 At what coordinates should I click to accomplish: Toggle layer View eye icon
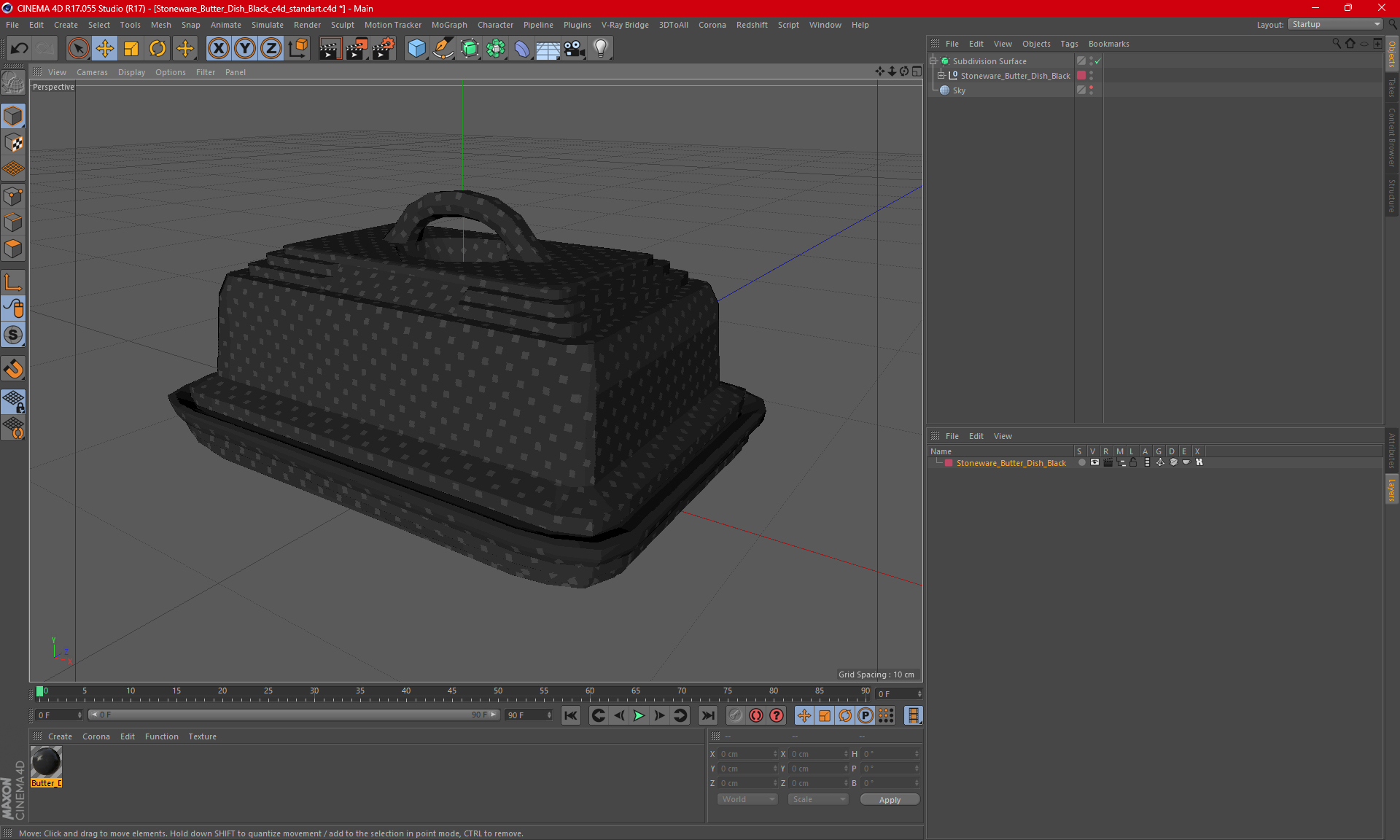pos(1094,462)
